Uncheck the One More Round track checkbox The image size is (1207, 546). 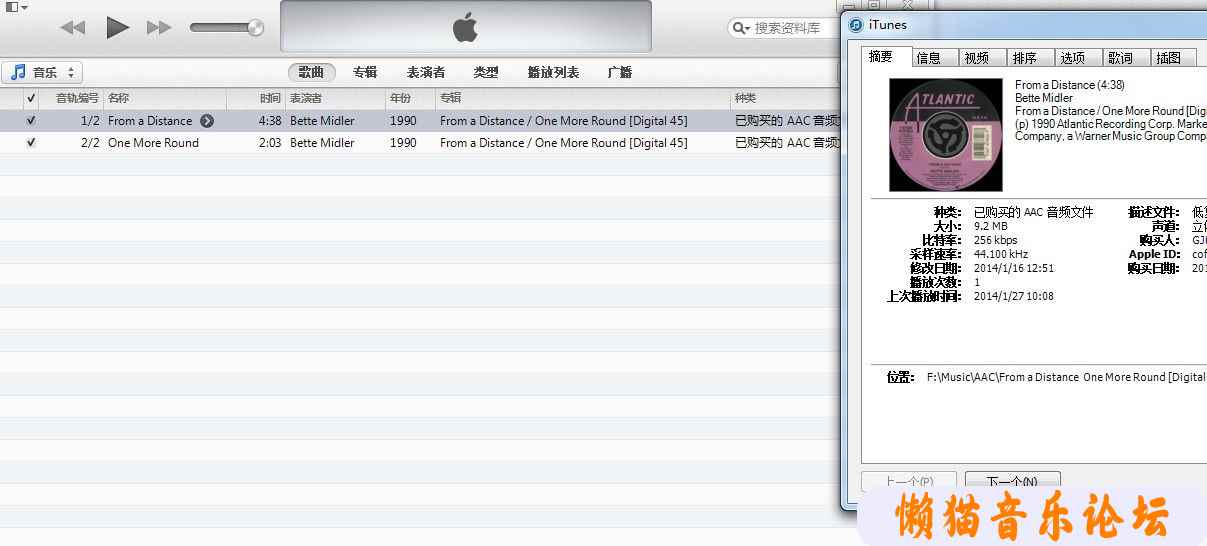pyautogui.click(x=31, y=143)
